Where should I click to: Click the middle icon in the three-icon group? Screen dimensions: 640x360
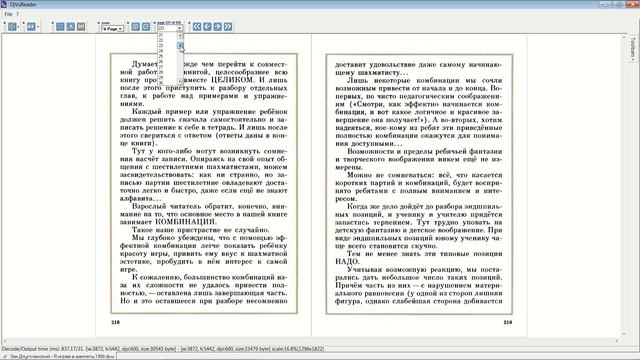tap(71, 27)
